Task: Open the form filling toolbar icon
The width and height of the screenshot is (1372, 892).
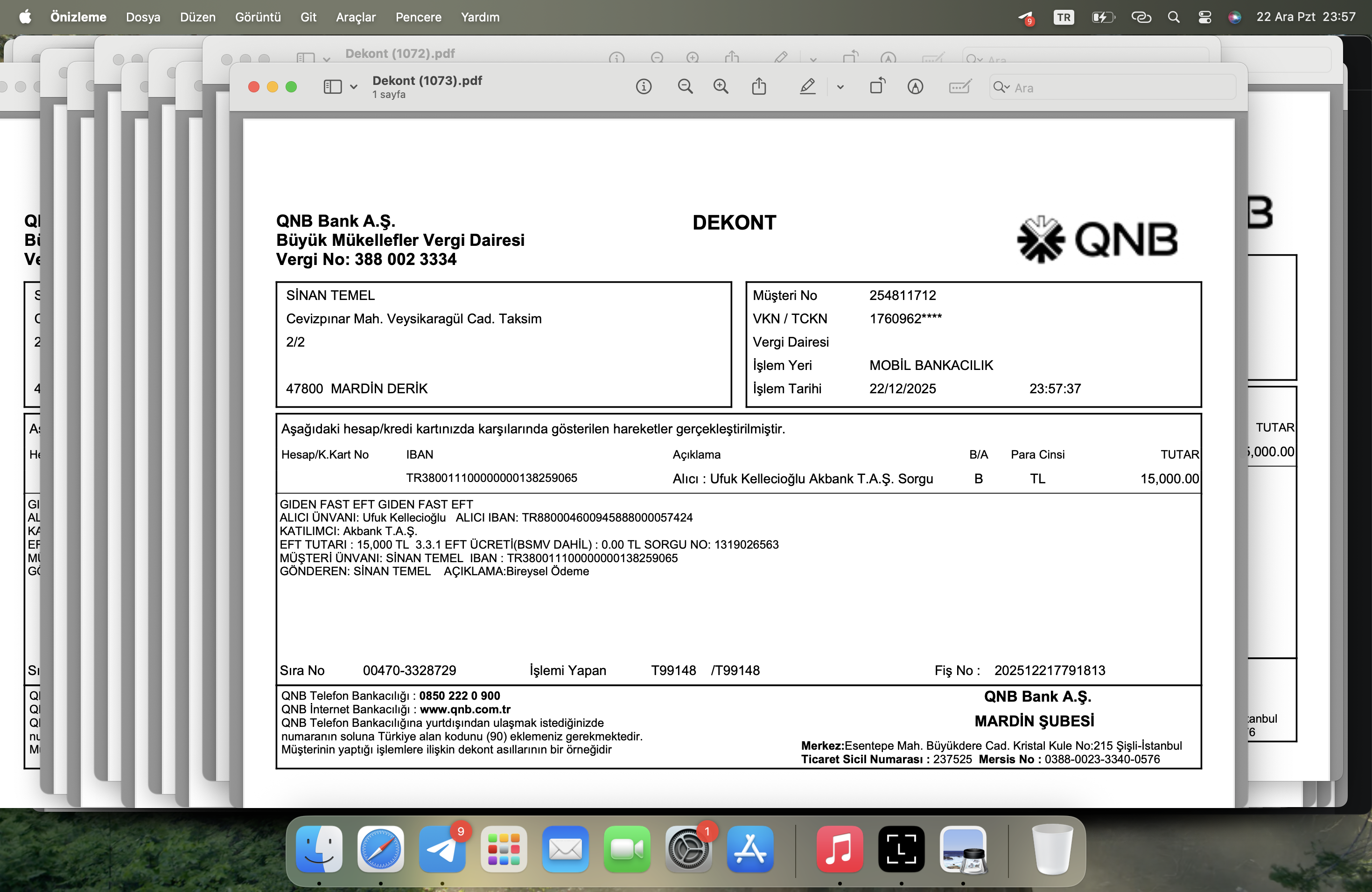Action: pos(960,87)
